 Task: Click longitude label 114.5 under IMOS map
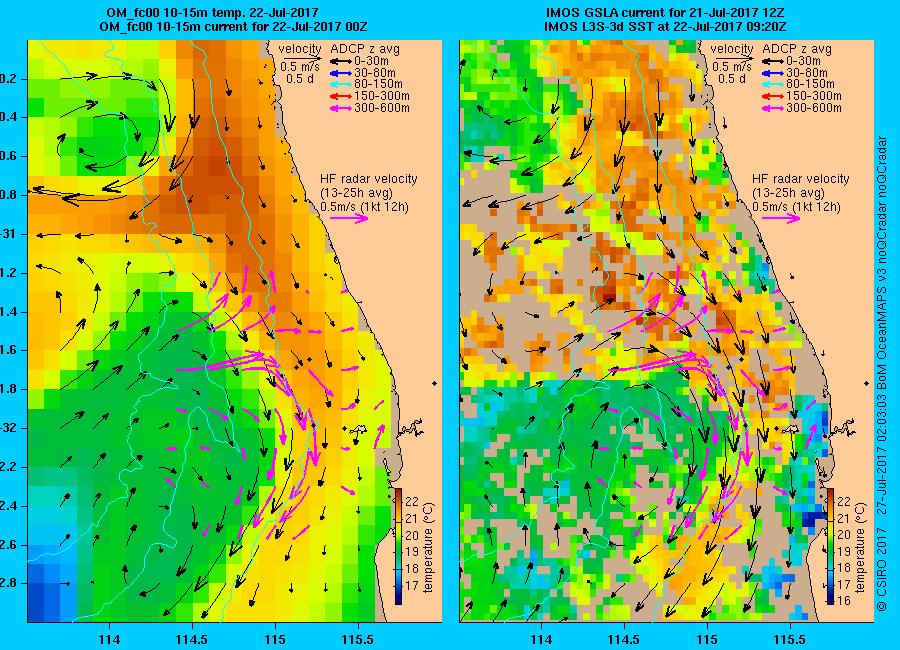pyautogui.click(x=623, y=640)
